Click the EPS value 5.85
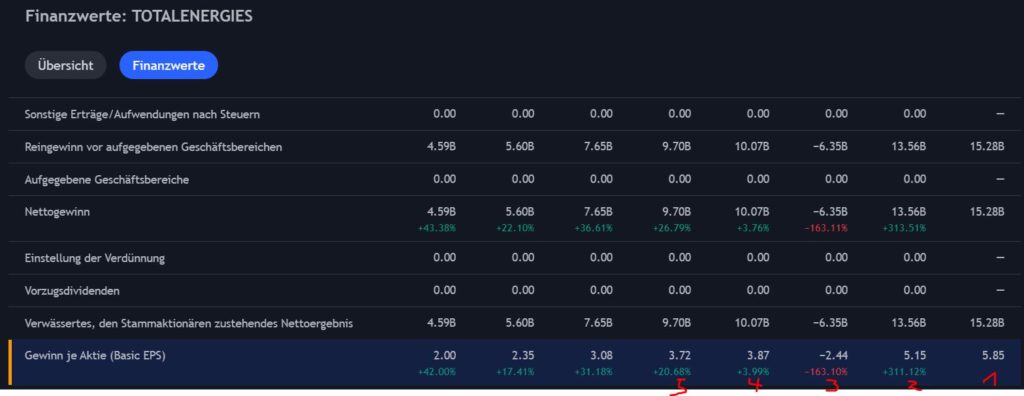 [x=994, y=355]
